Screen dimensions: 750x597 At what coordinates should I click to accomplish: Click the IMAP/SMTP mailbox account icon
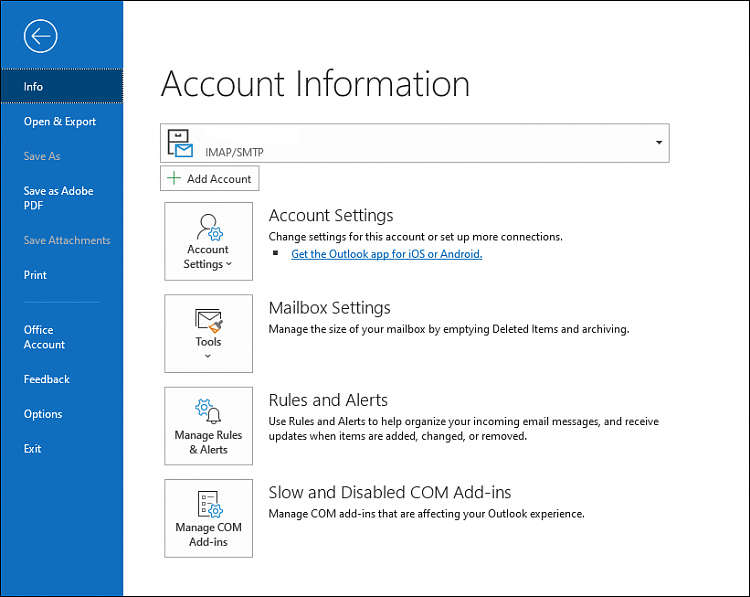point(180,143)
